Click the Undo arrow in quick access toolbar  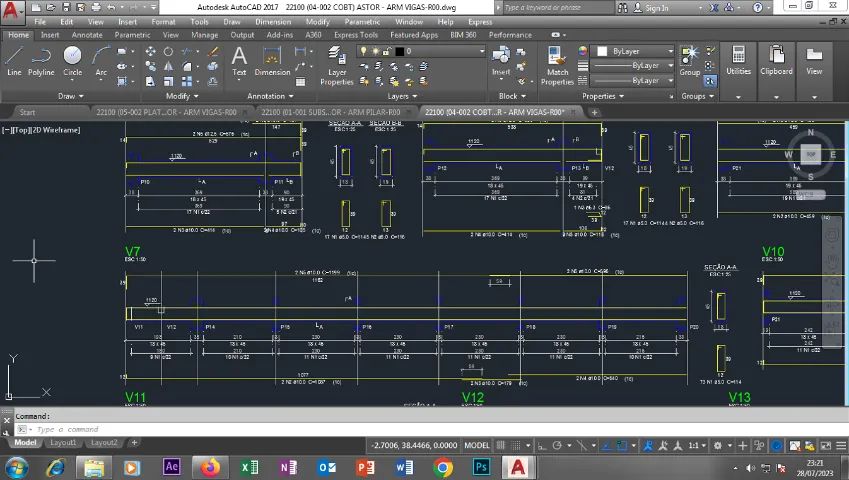click(111, 8)
